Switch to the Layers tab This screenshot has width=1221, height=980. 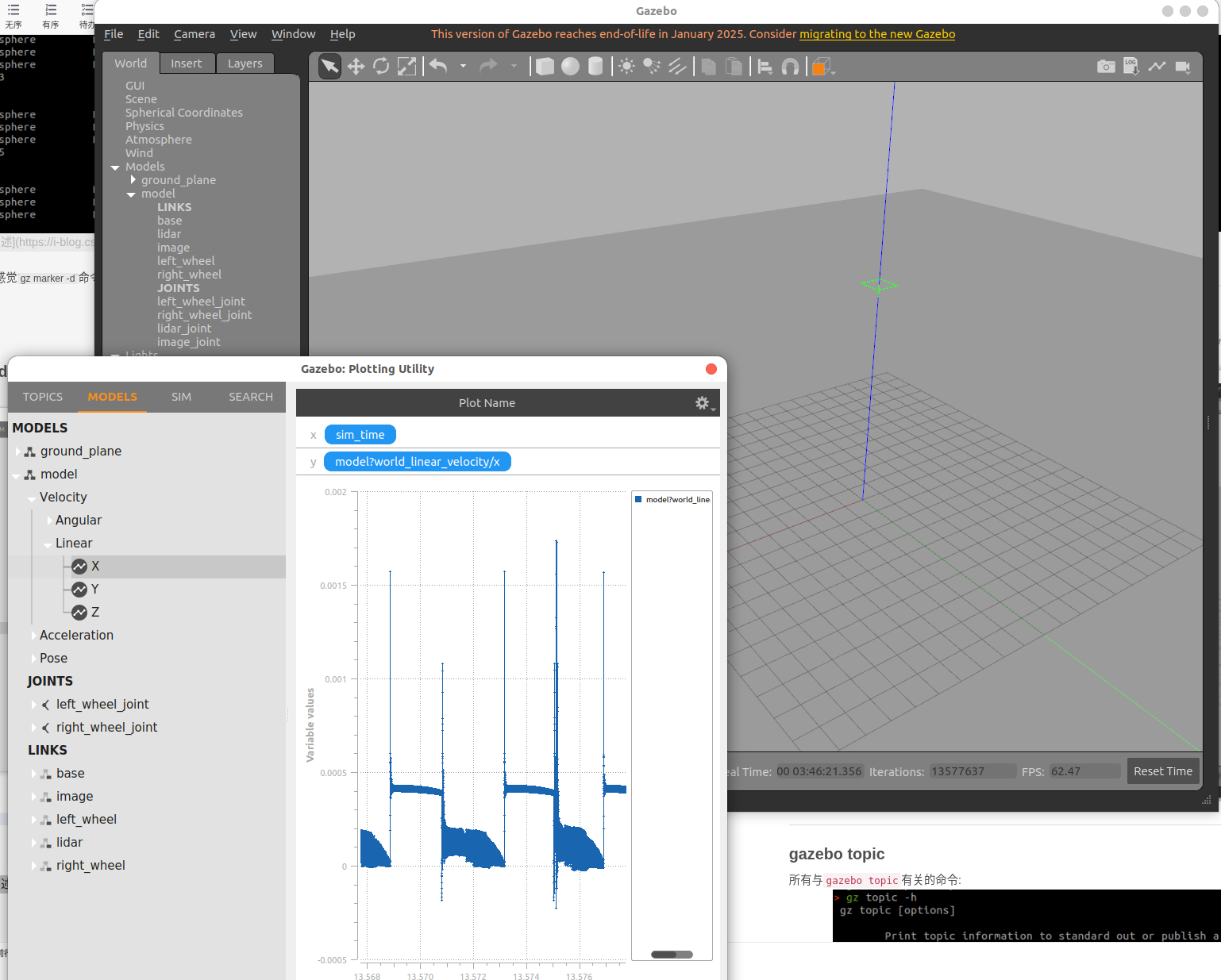[245, 63]
